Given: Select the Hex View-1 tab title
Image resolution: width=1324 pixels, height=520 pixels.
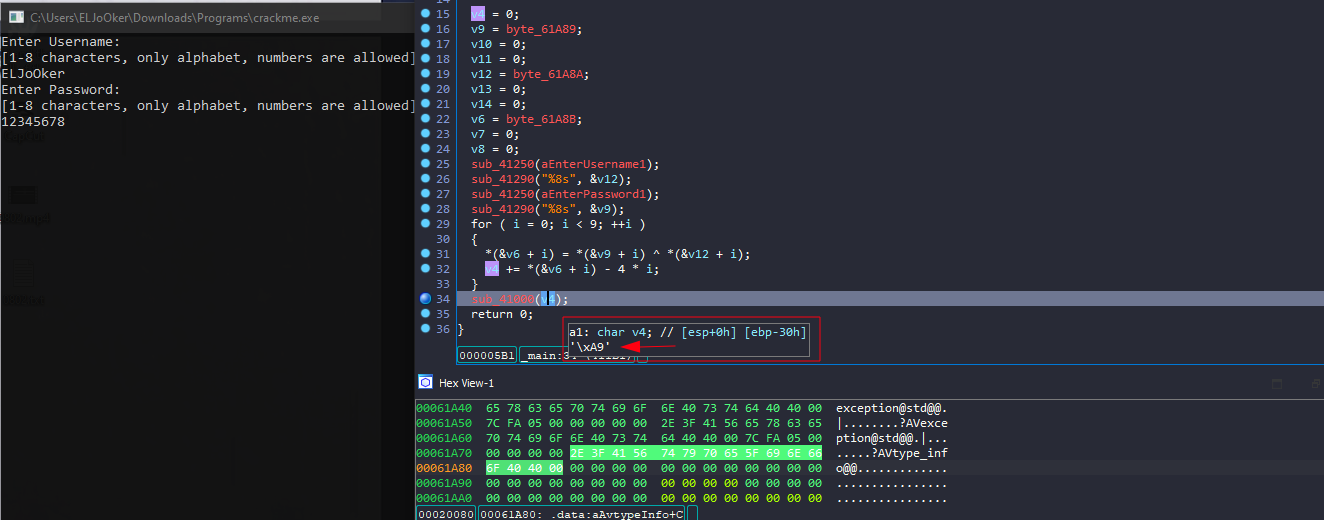Looking at the screenshot, I should pyautogui.click(x=466, y=384).
